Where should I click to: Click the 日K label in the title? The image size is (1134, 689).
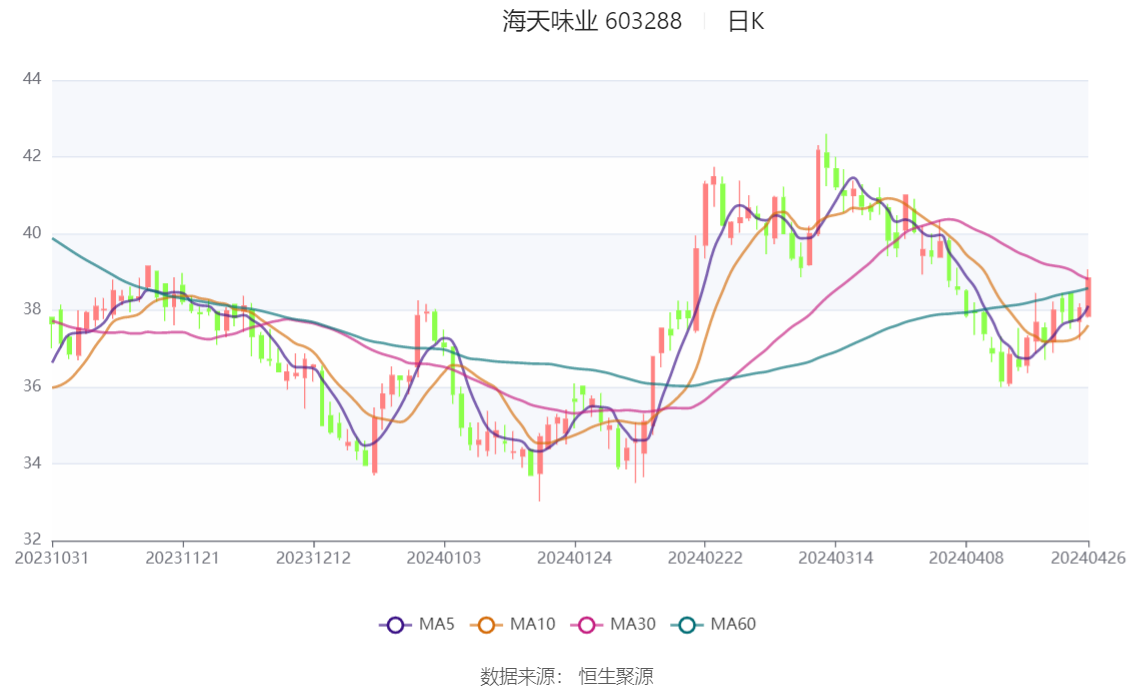pos(746,21)
